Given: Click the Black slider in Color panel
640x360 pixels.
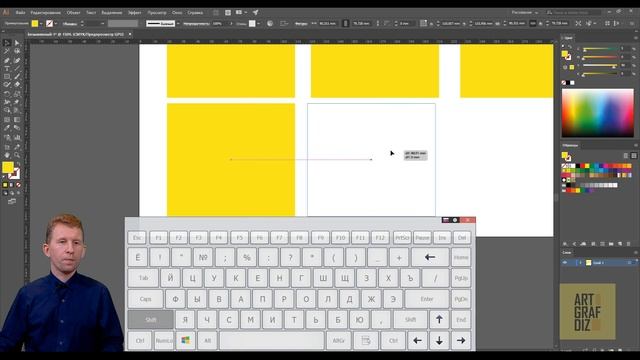Looking at the screenshot, I should point(600,74).
